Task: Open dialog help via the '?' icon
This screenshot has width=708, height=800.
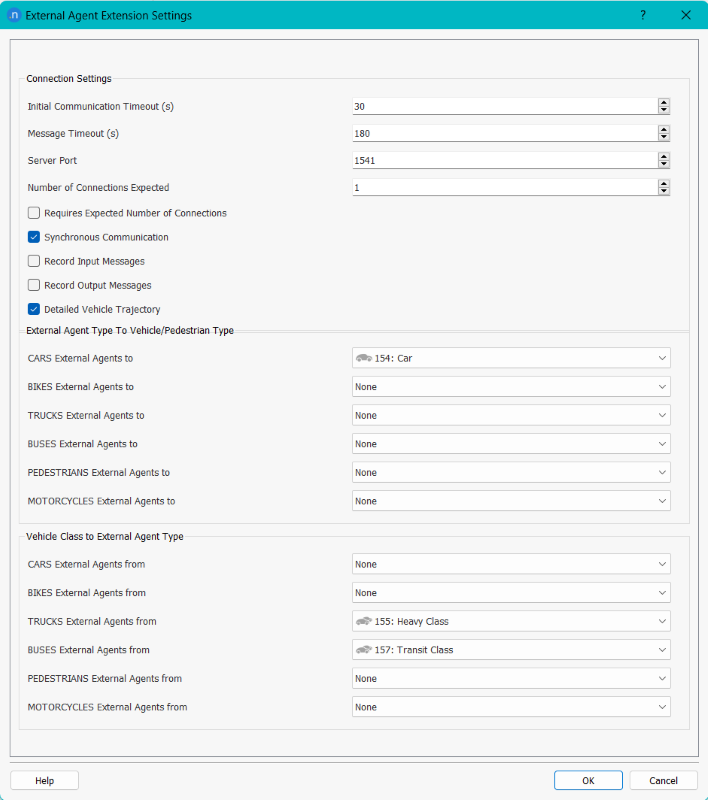Action: tap(642, 15)
